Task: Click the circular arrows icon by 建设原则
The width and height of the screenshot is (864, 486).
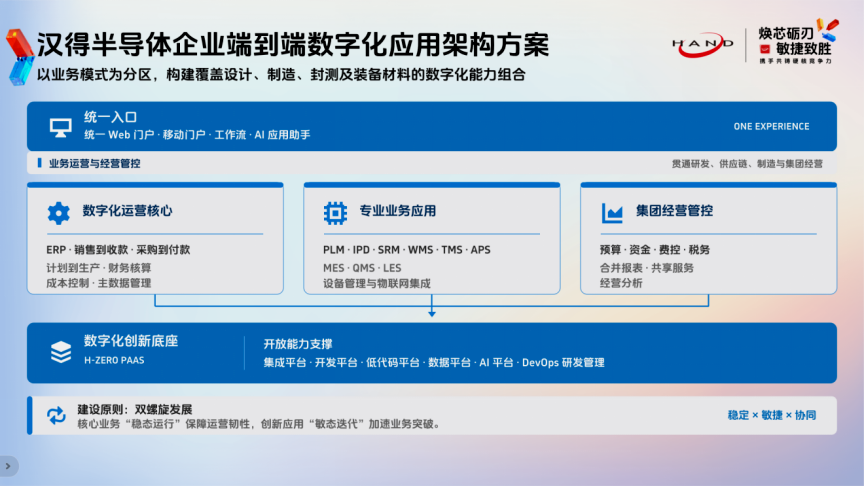Action: point(56,415)
